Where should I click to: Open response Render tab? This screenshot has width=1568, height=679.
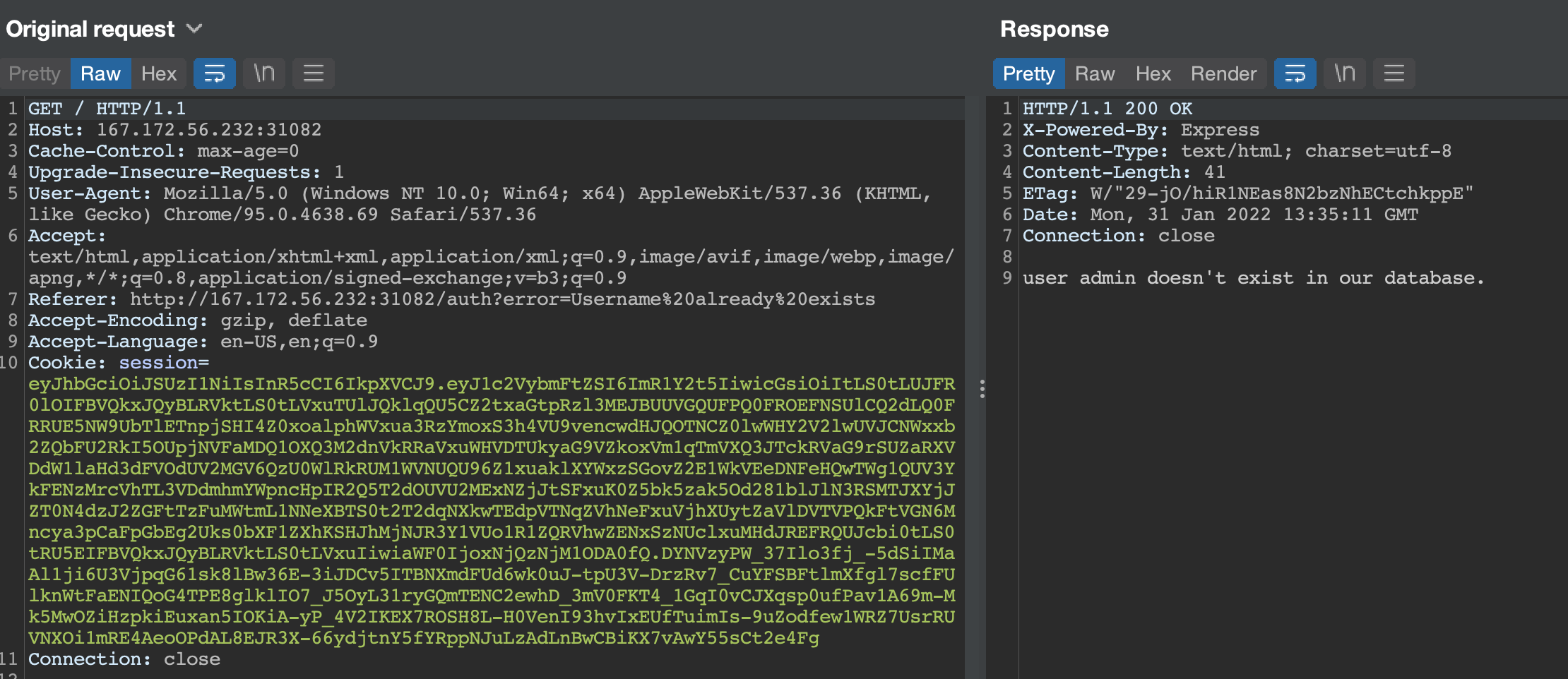click(1223, 73)
